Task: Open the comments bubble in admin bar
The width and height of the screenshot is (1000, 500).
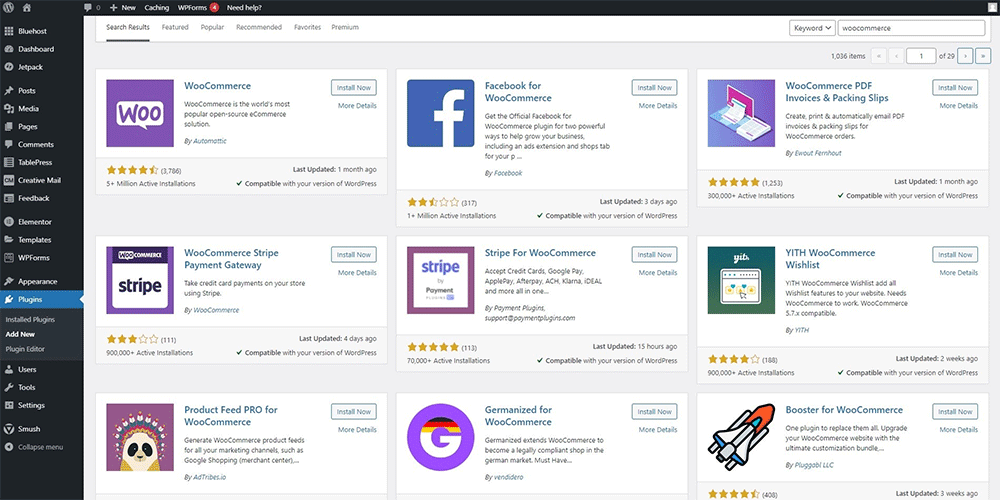Action: 90,7
